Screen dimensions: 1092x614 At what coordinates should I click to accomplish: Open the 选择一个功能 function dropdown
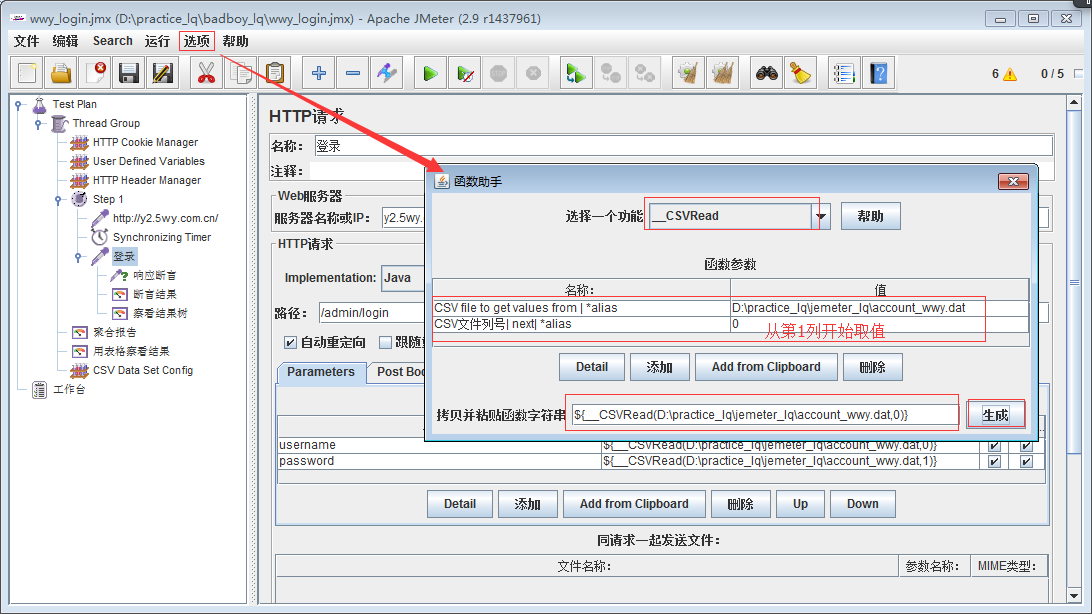[821, 217]
